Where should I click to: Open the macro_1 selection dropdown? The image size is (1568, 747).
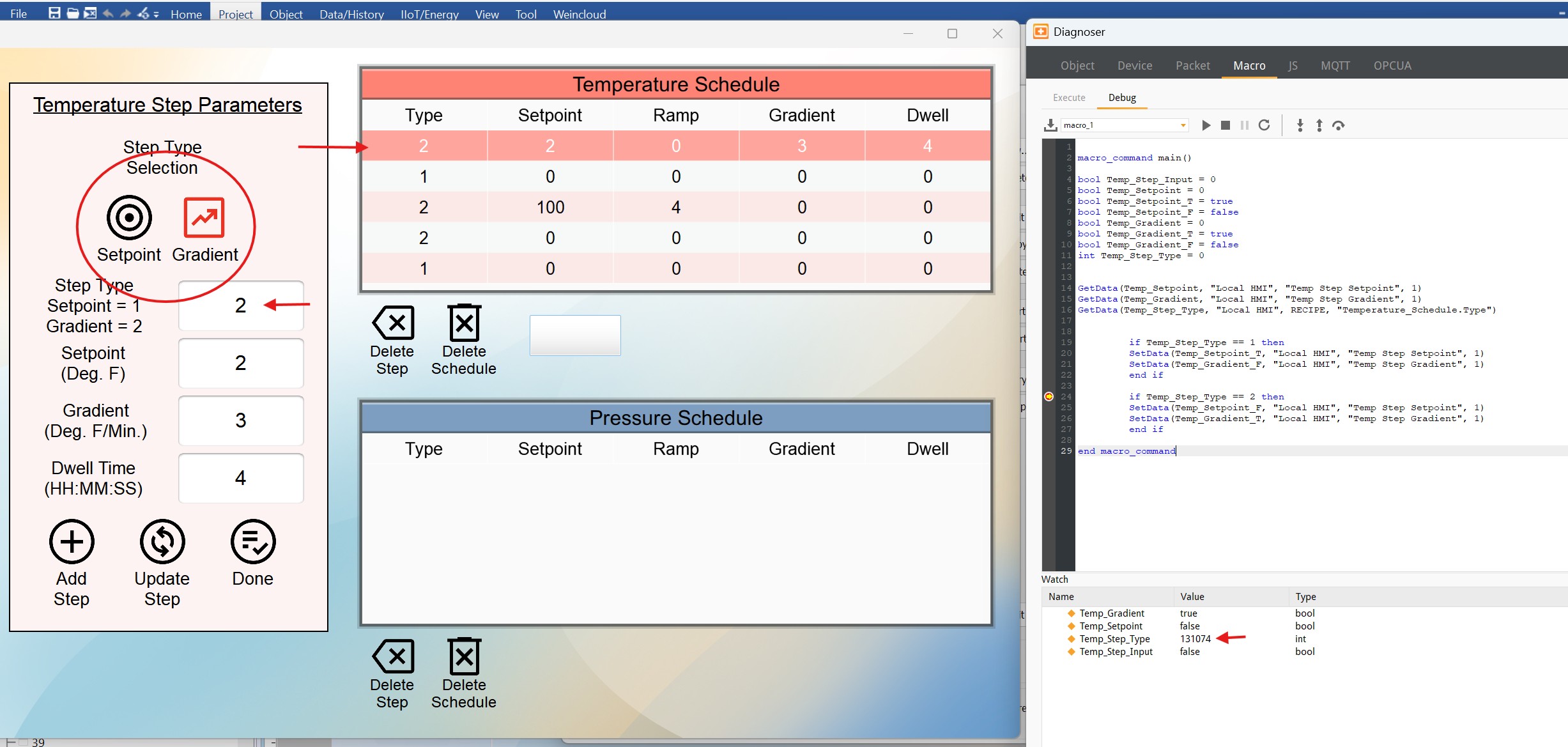1183,125
